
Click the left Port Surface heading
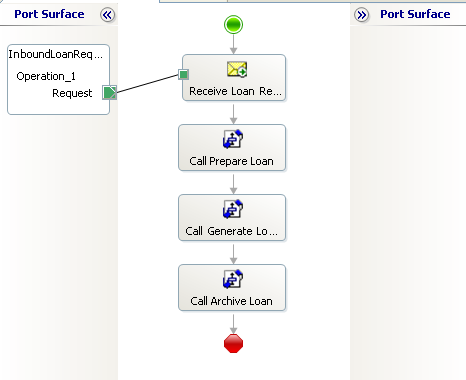[x=49, y=14]
